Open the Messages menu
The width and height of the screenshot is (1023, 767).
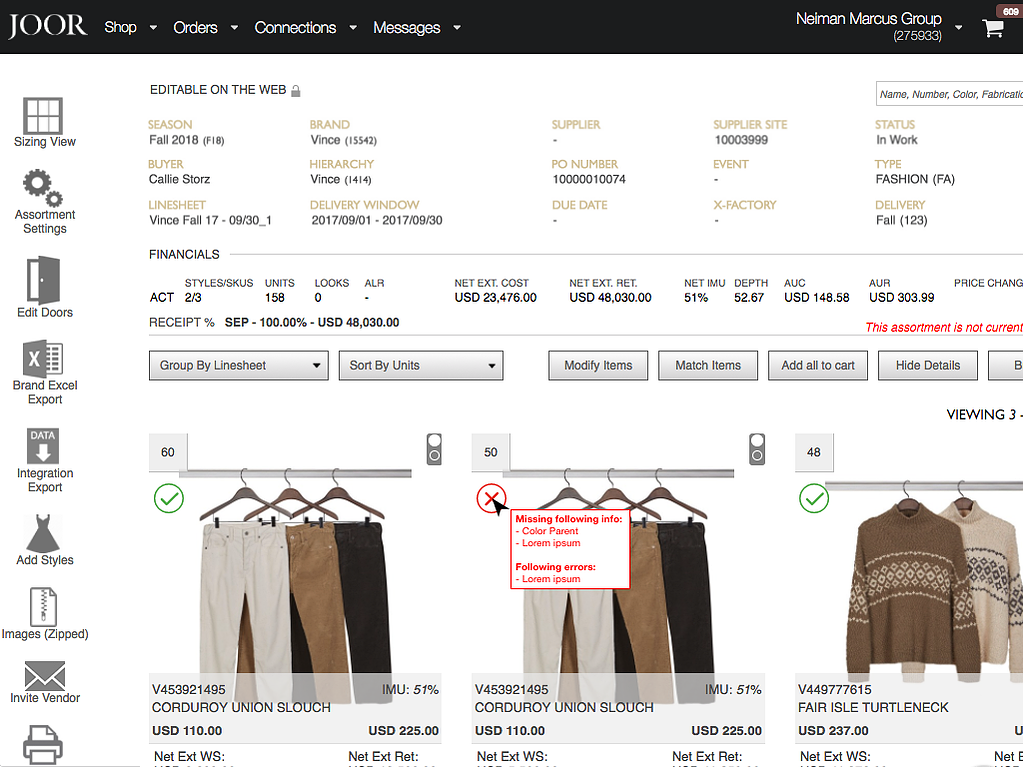click(x=406, y=27)
